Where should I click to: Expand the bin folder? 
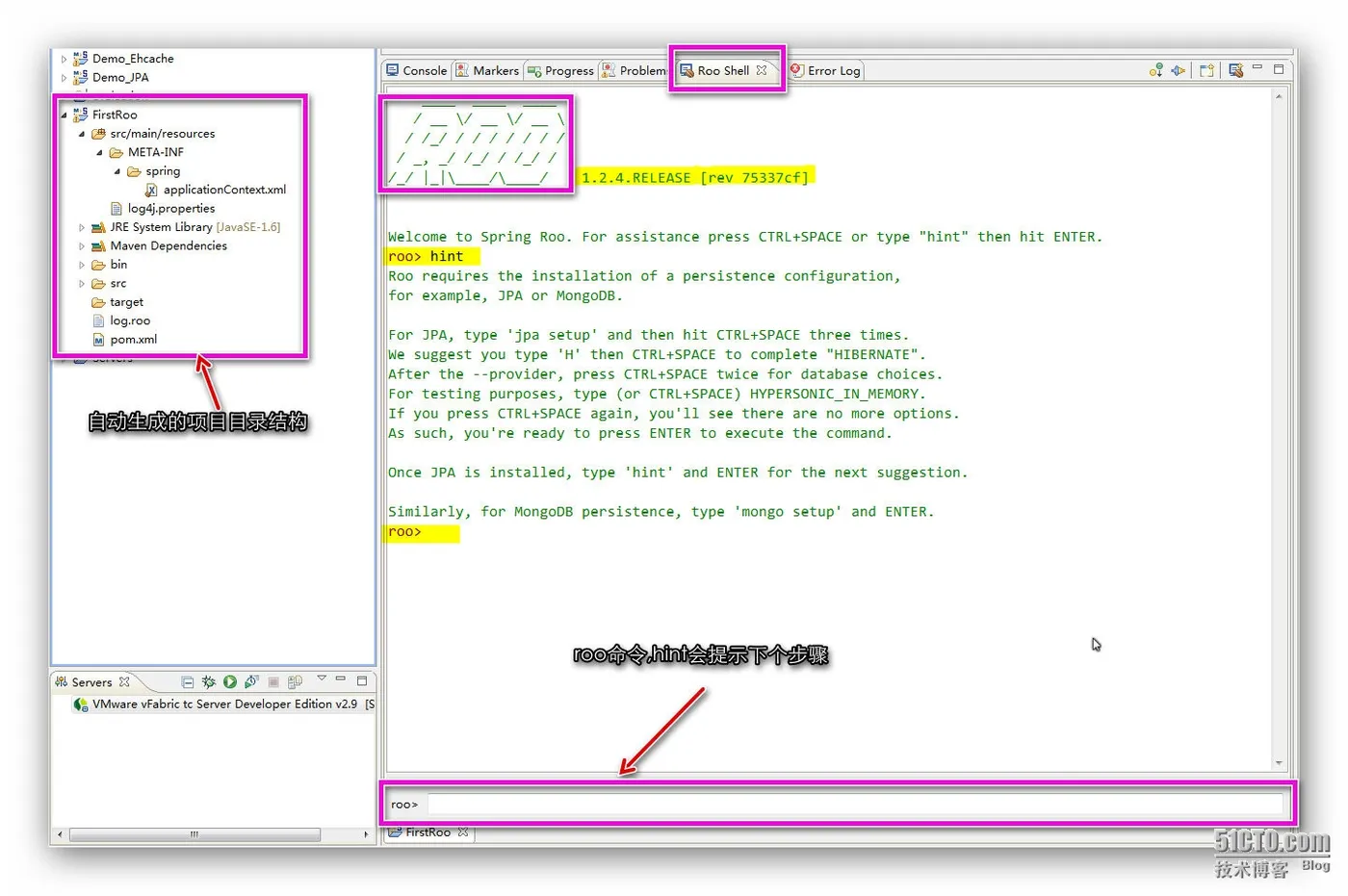pos(82,265)
